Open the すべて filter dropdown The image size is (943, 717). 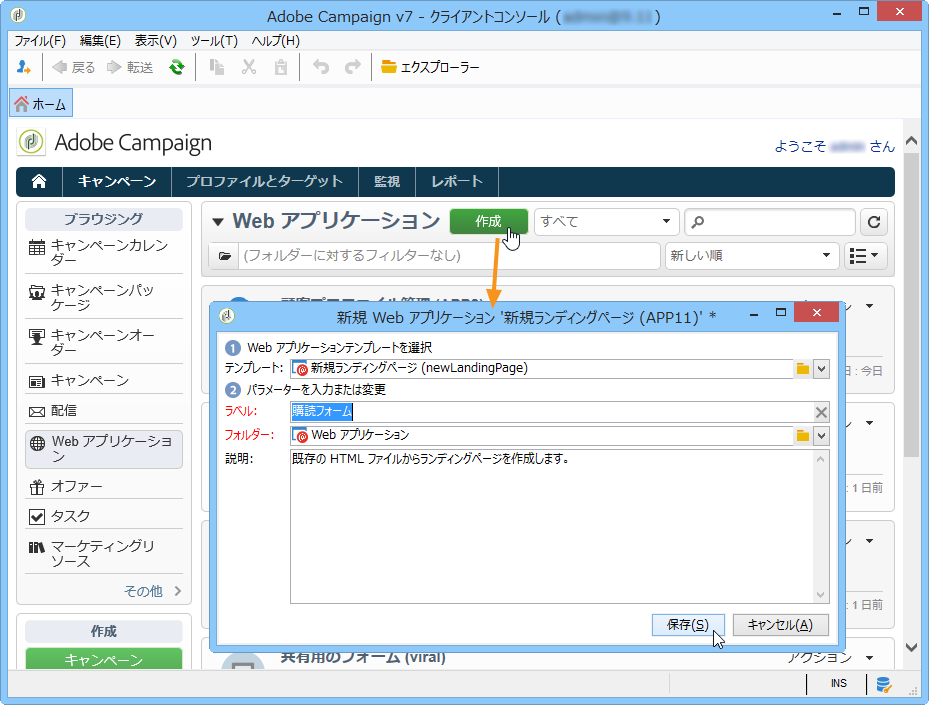point(606,221)
